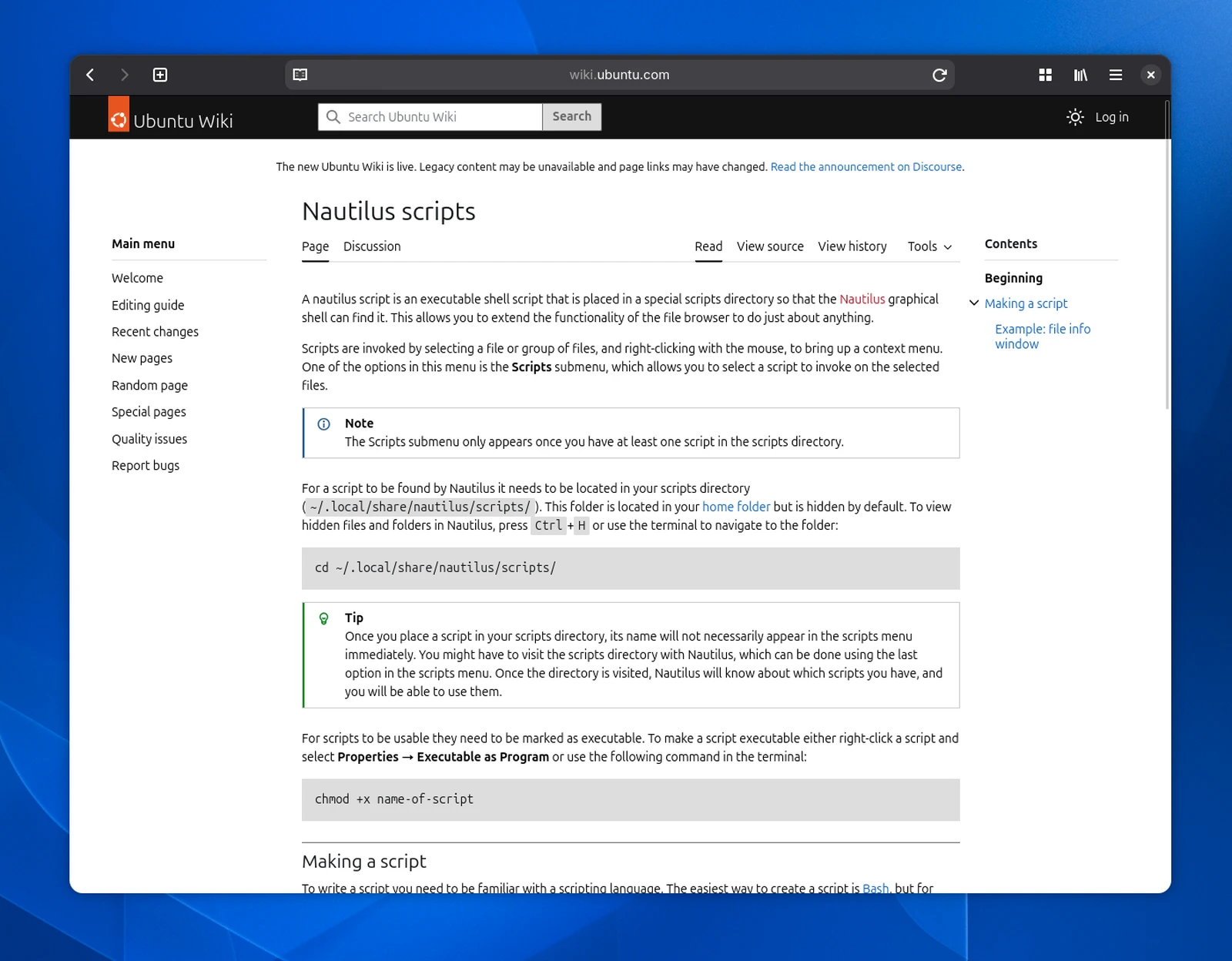Click the Search button
This screenshot has width=1232, height=961.
(x=572, y=117)
